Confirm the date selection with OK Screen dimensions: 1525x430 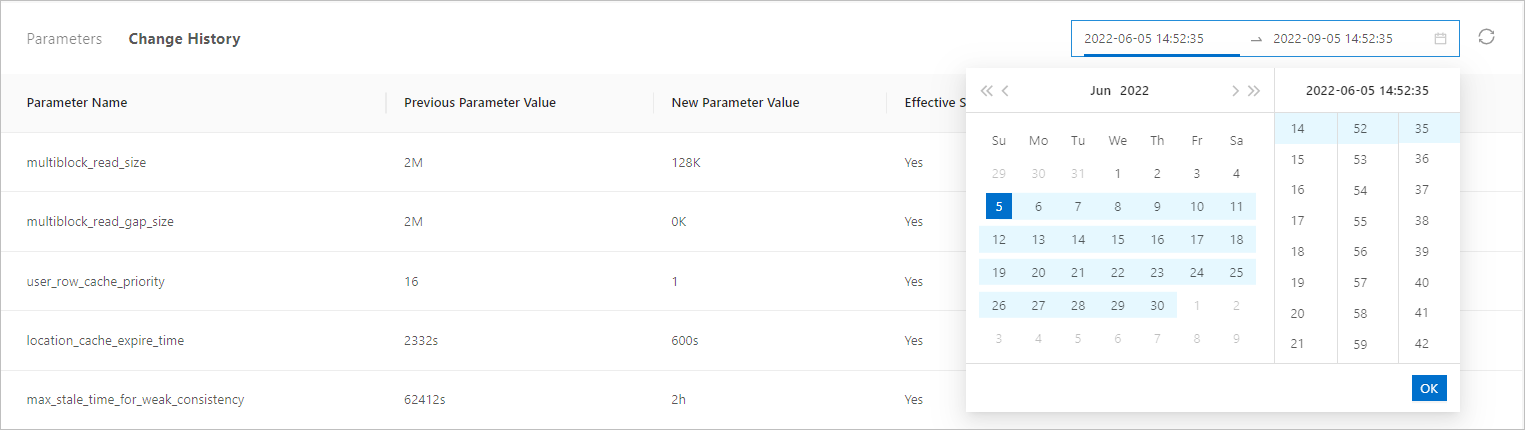click(1429, 388)
